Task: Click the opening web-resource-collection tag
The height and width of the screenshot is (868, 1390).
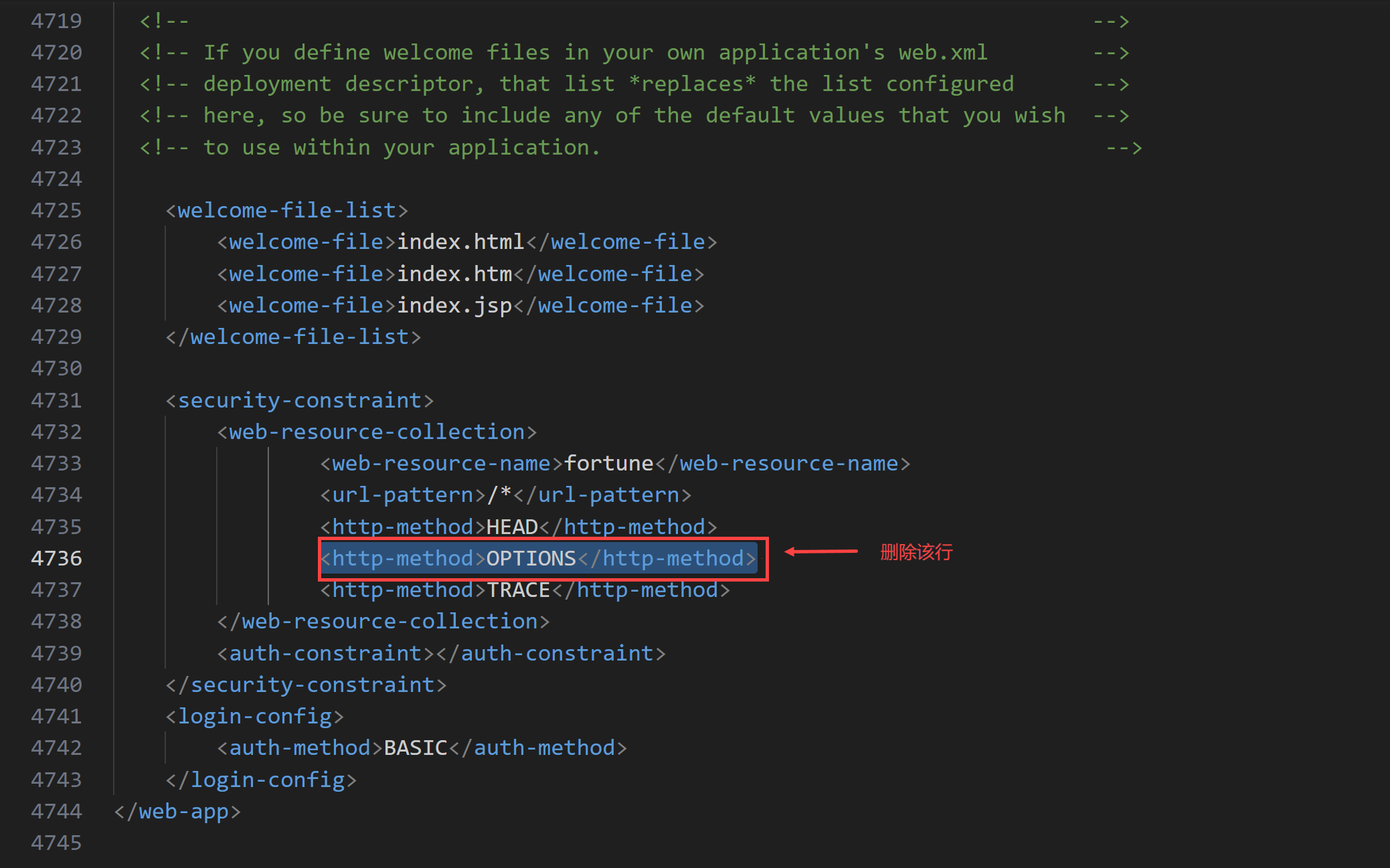Action: pyautogui.click(x=377, y=432)
